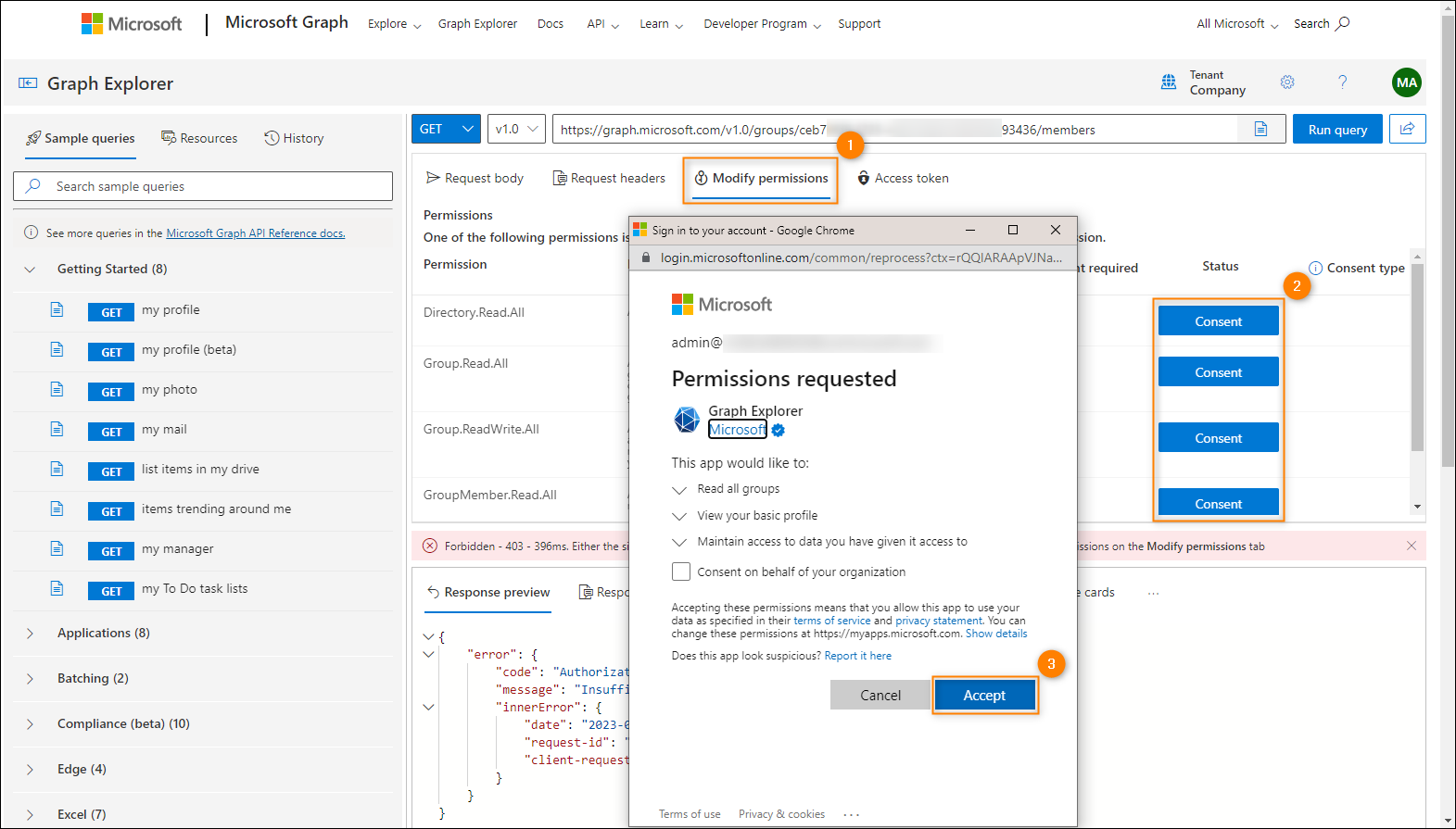The width and height of the screenshot is (1456, 829).
Task: Open the Modify permissions tab
Action: 761,178
